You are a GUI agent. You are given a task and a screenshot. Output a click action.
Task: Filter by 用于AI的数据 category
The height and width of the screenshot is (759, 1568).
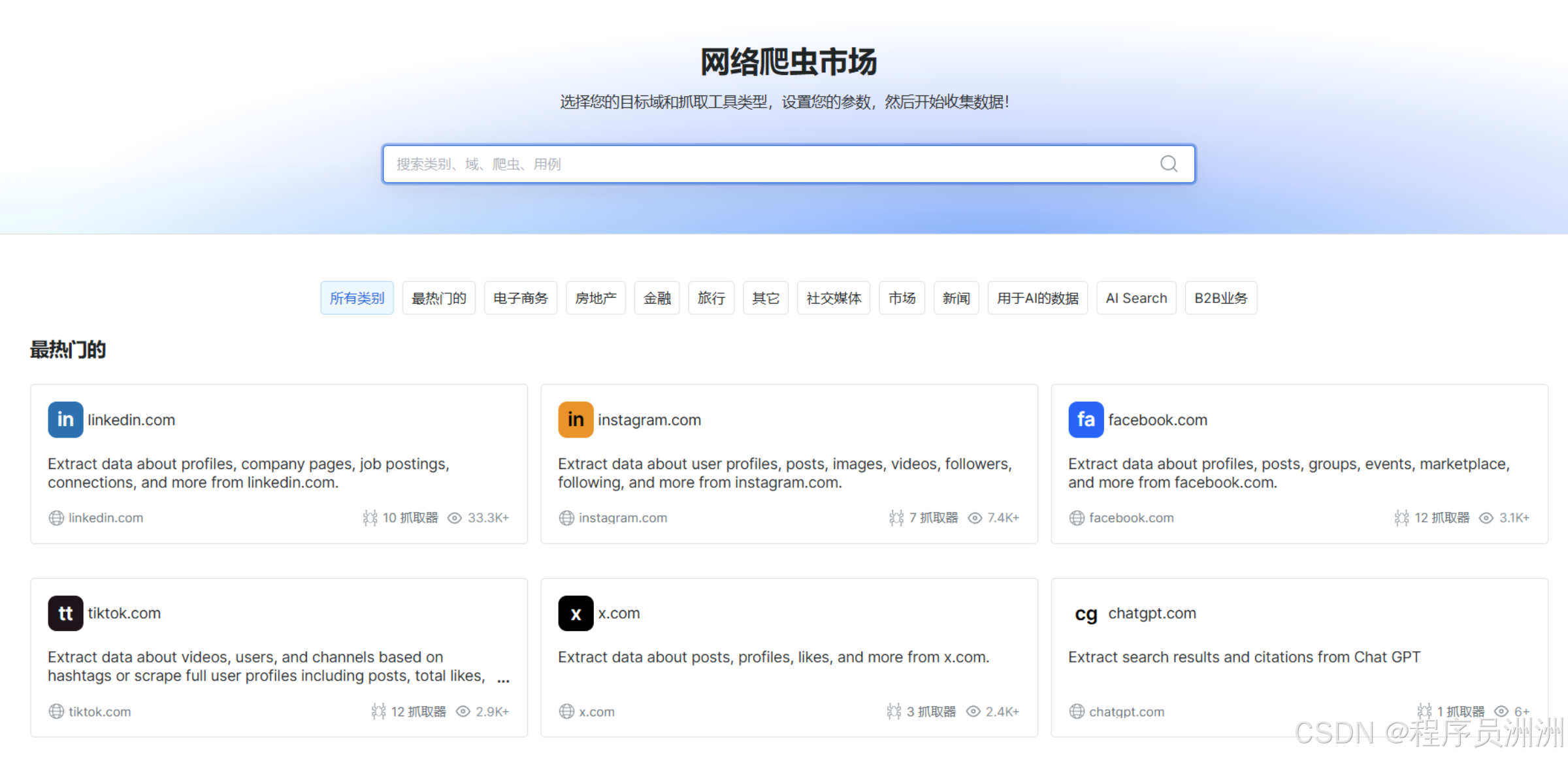pos(1037,298)
